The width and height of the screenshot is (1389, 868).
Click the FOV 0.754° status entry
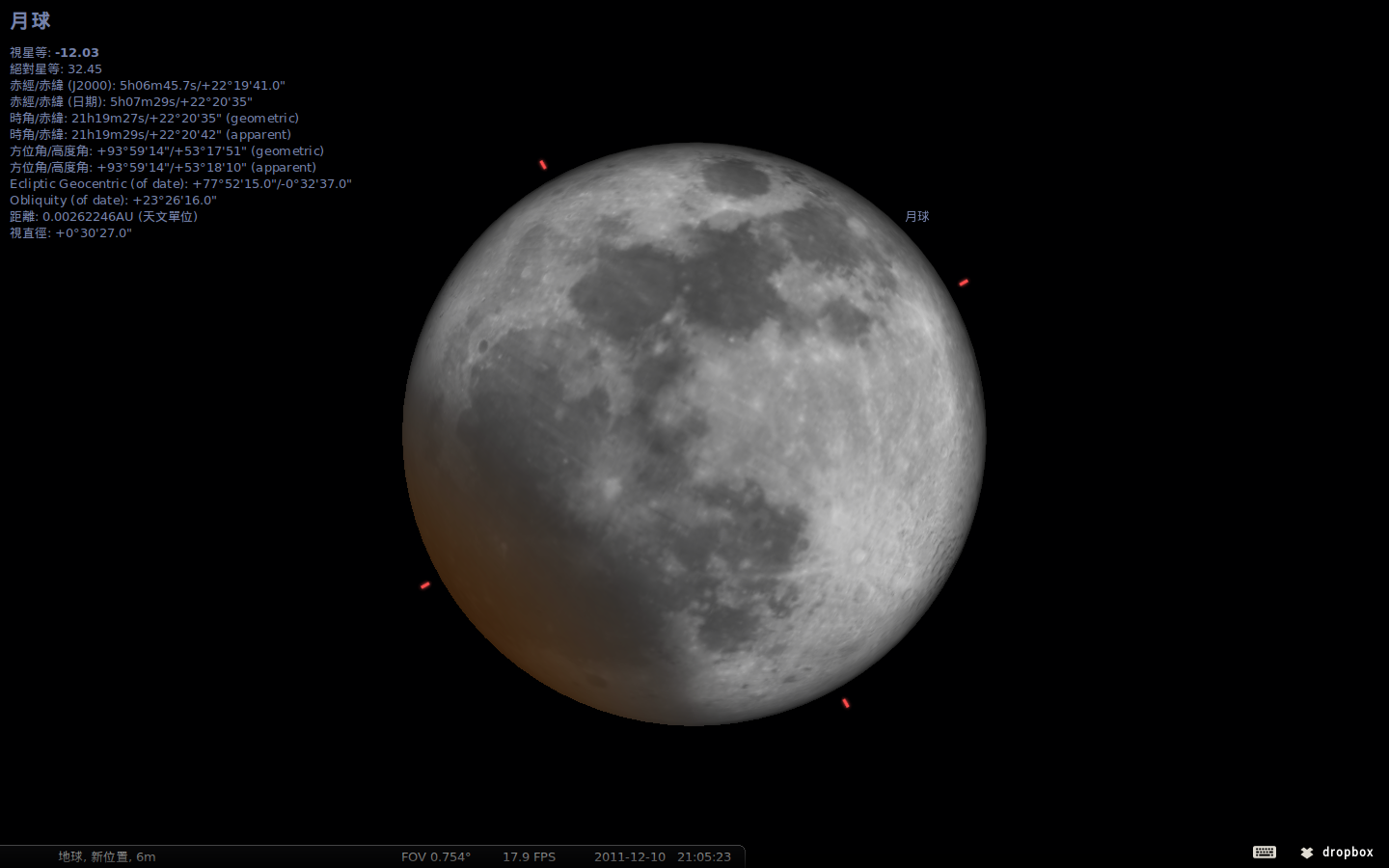436,856
